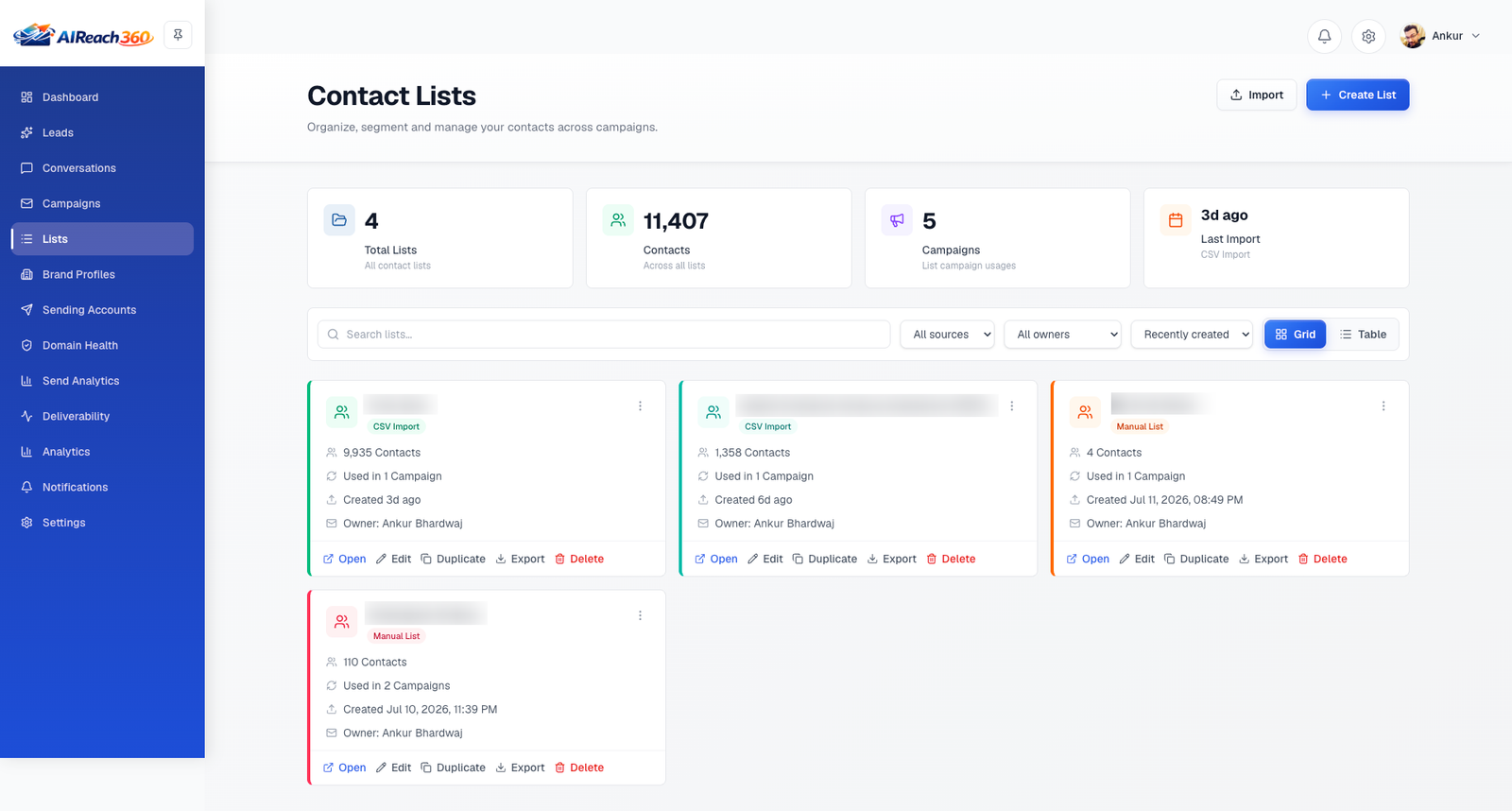Image resolution: width=1512 pixels, height=811 pixels.
Task: Open the settings gear in the header
Action: click(x=1368, y=36)
